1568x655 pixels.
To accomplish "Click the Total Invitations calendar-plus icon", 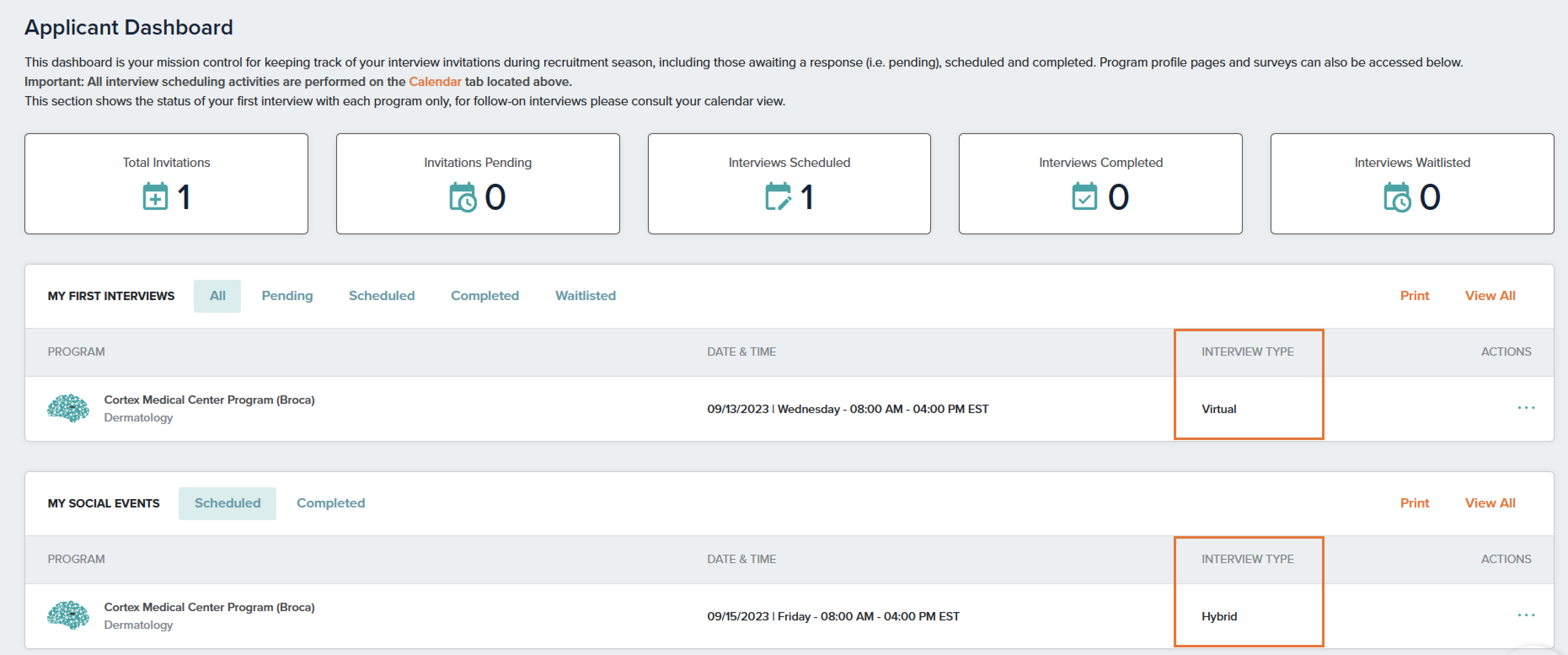I will 155,196.
